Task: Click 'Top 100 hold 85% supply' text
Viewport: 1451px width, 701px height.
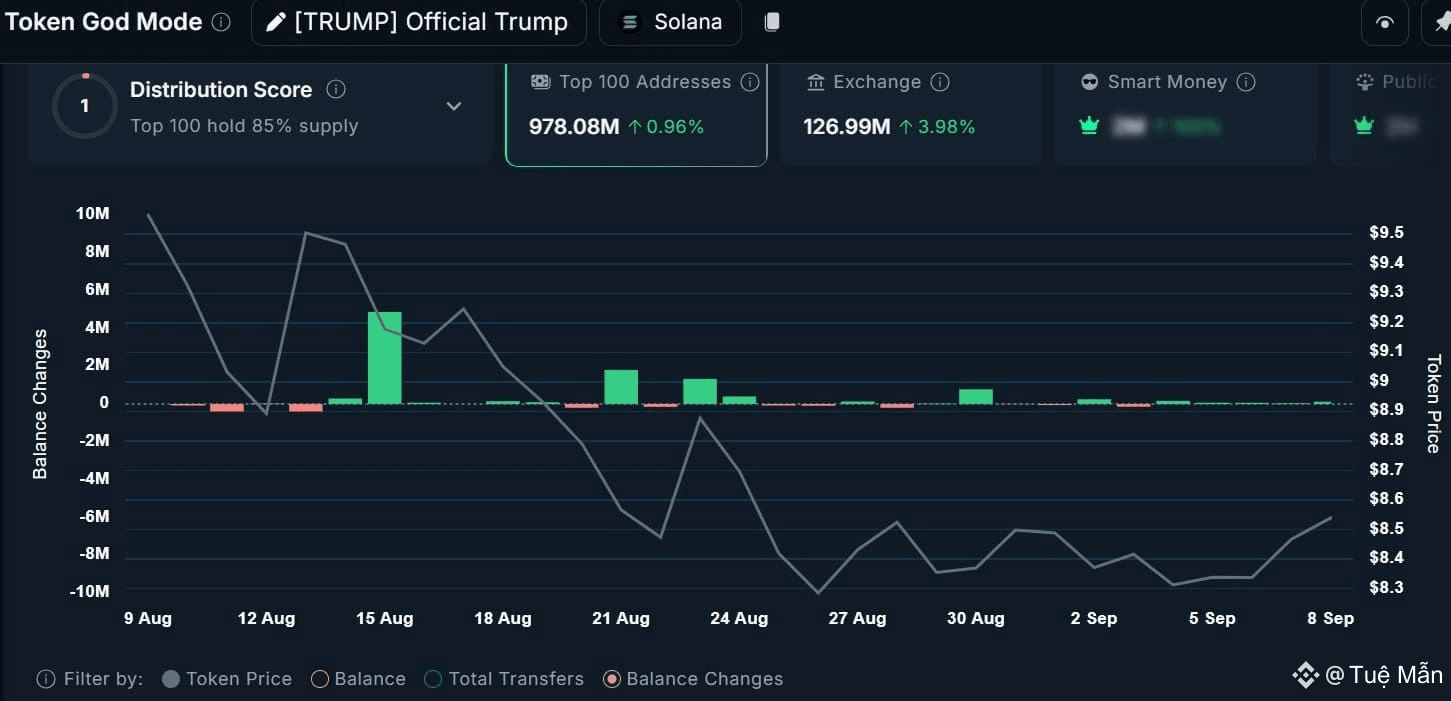Action: [244, 126]
